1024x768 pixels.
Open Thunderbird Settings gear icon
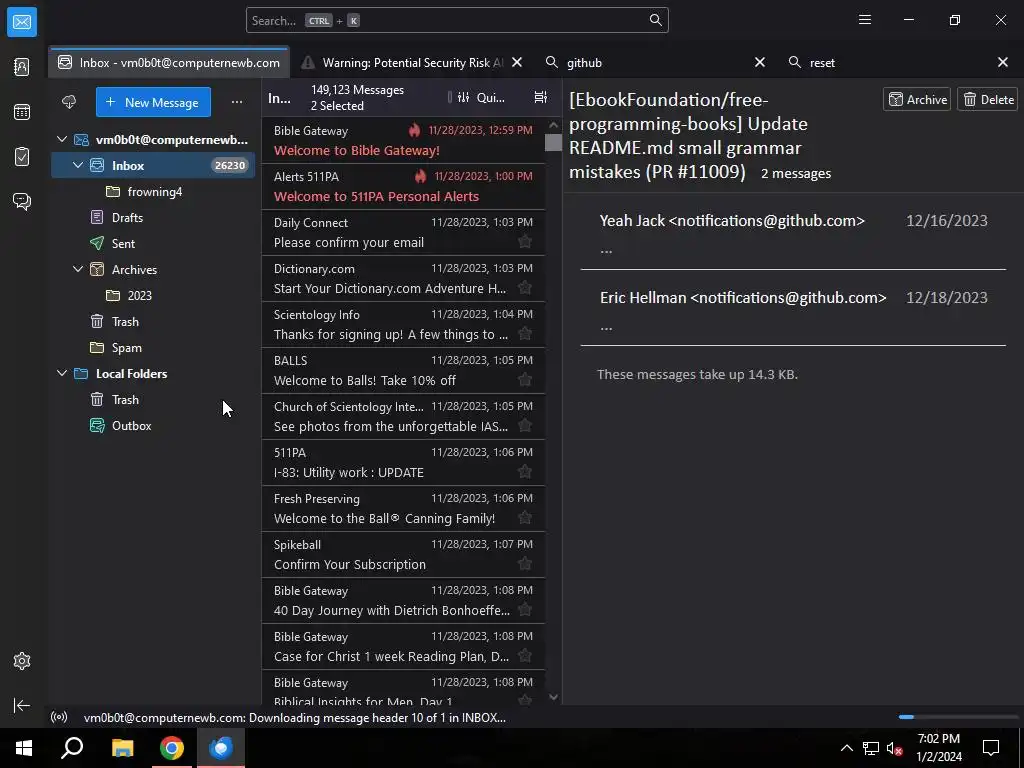pos(22,661)
